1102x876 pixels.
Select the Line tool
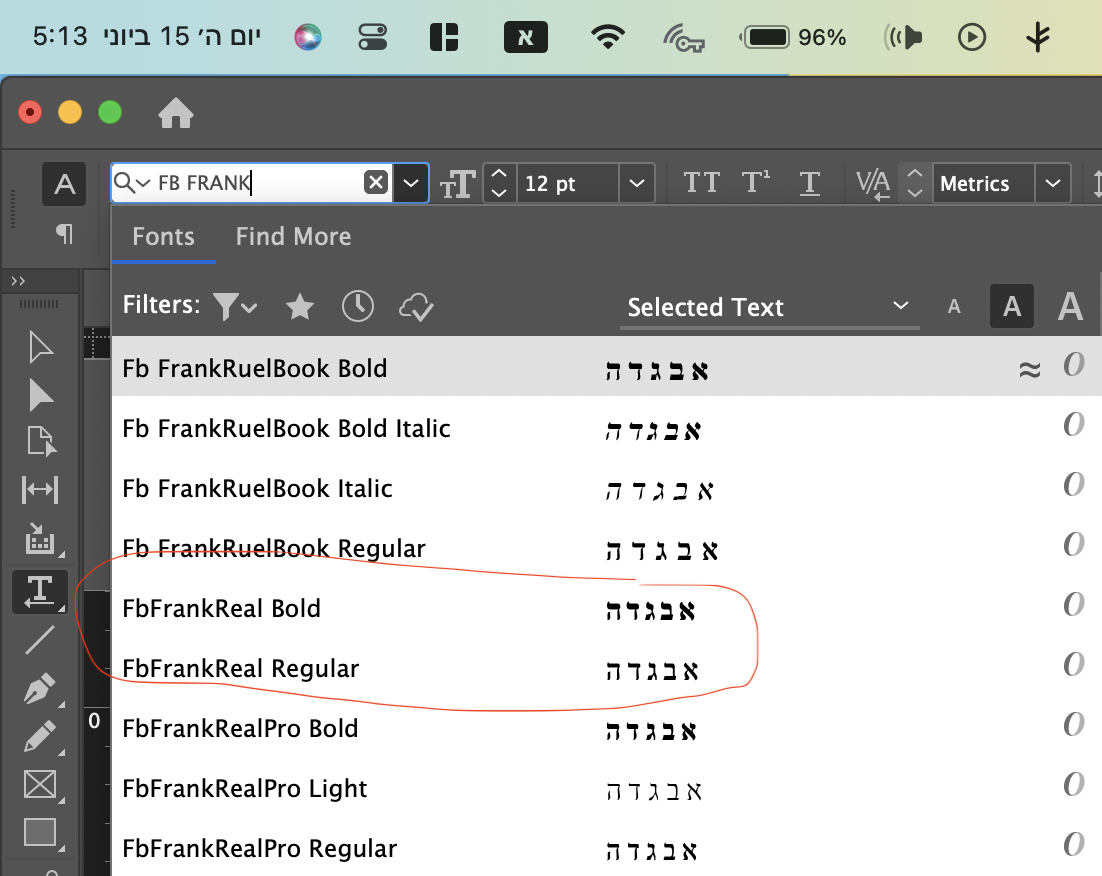point(40,640)
